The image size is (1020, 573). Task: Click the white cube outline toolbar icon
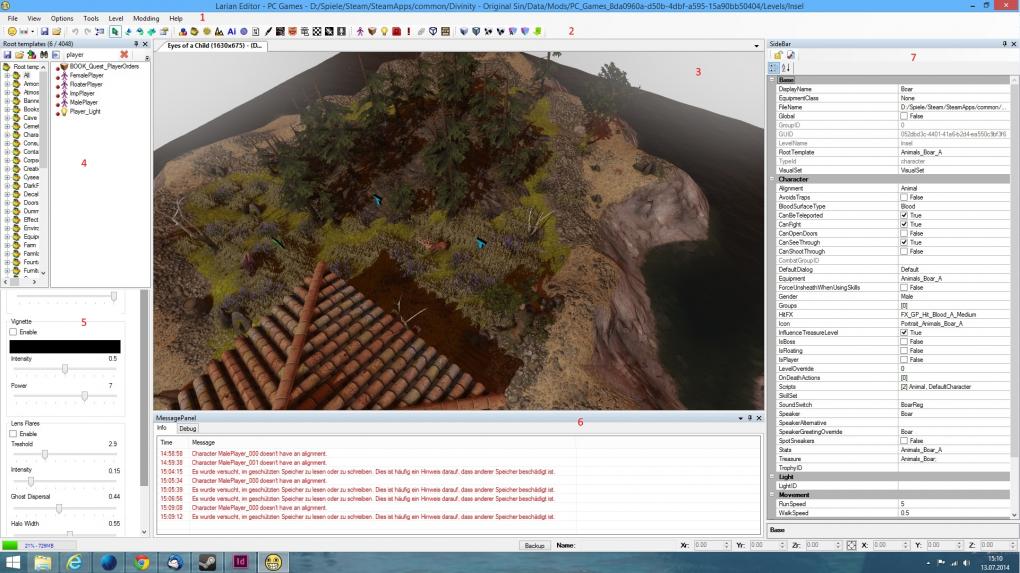pos(433,31)
